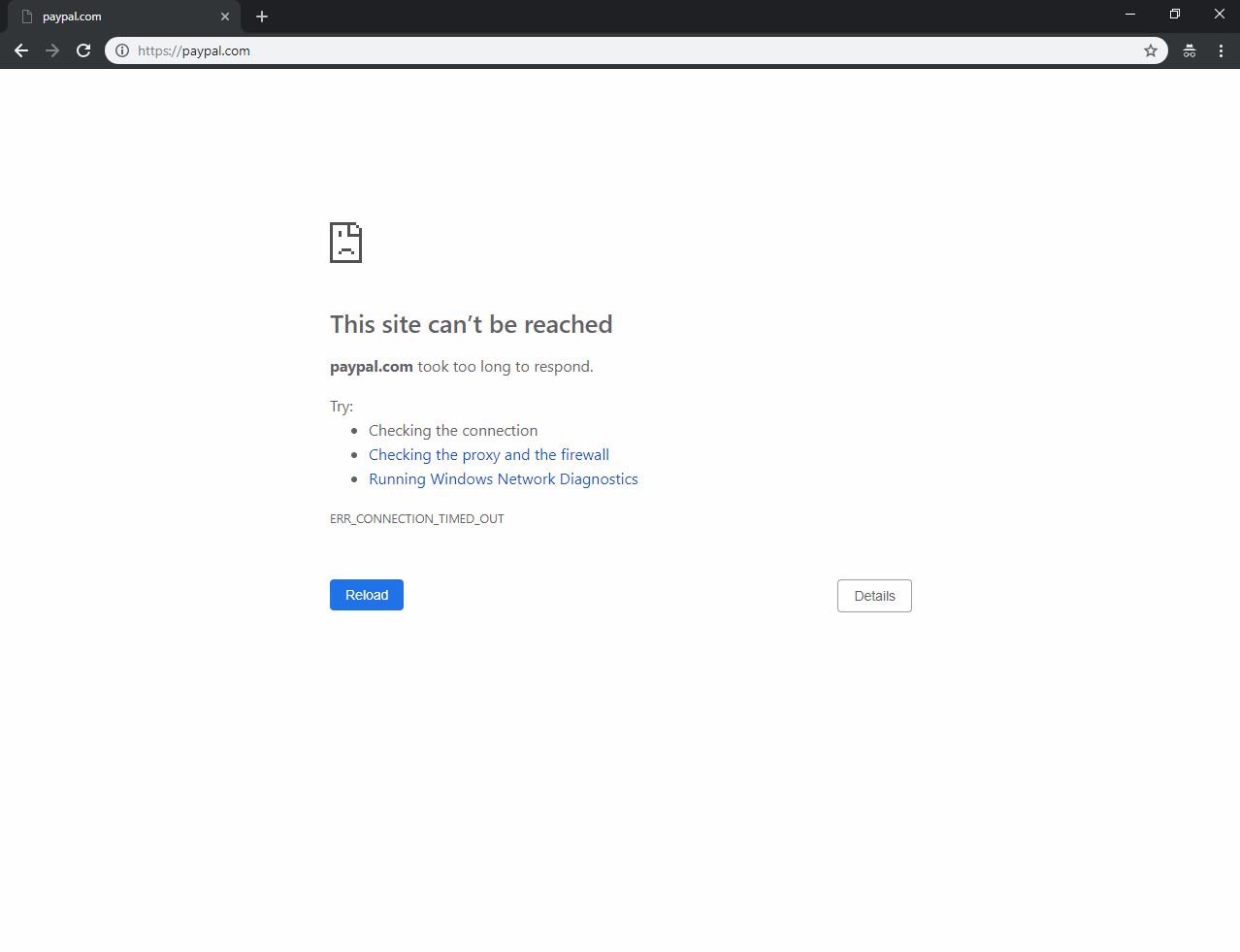
Task: Click the address bar showing https://paypal.com
Action: [636, 50]
